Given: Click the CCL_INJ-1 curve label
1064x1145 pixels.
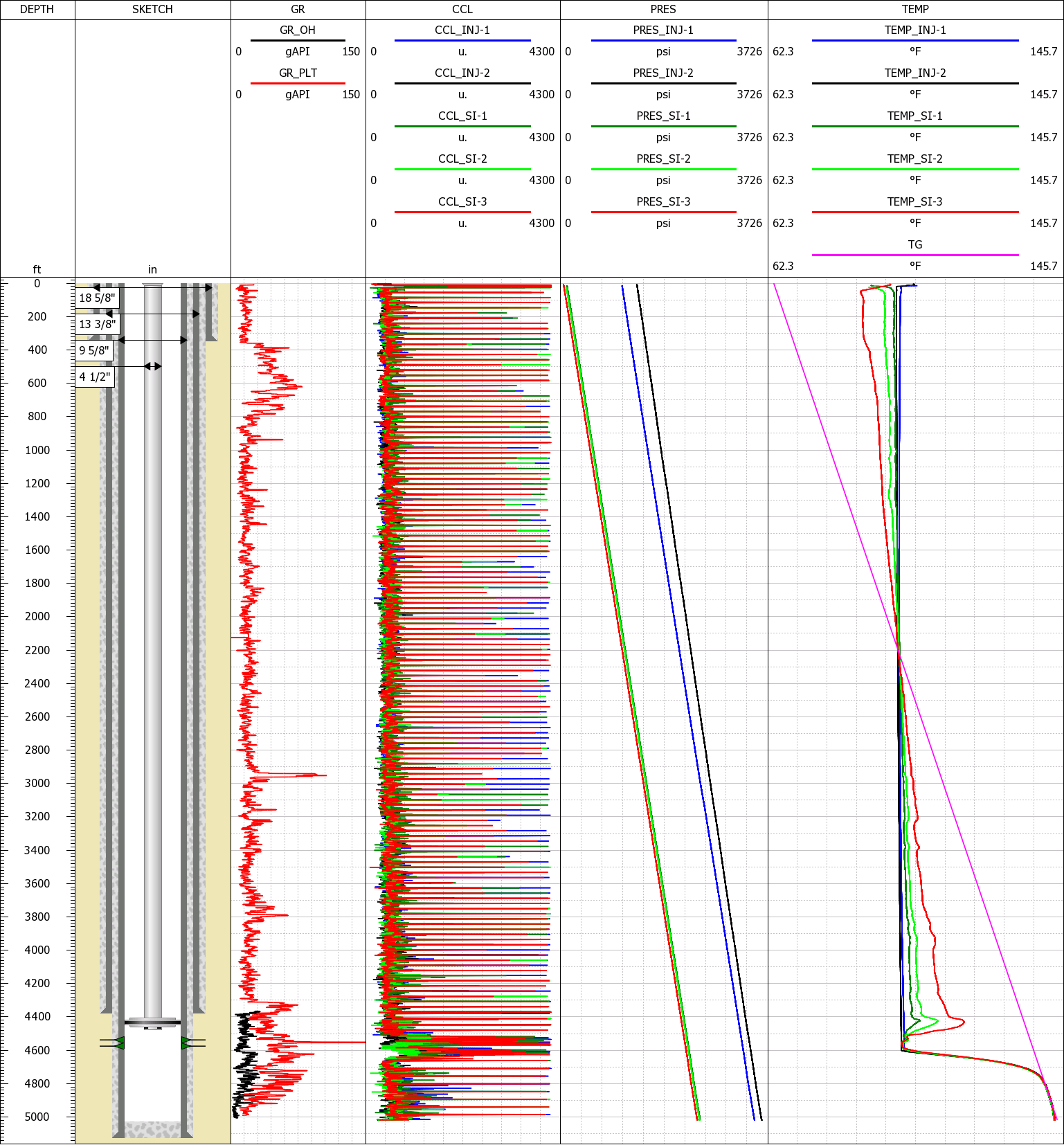Looking at the screenshot, I should coord(462,30).
